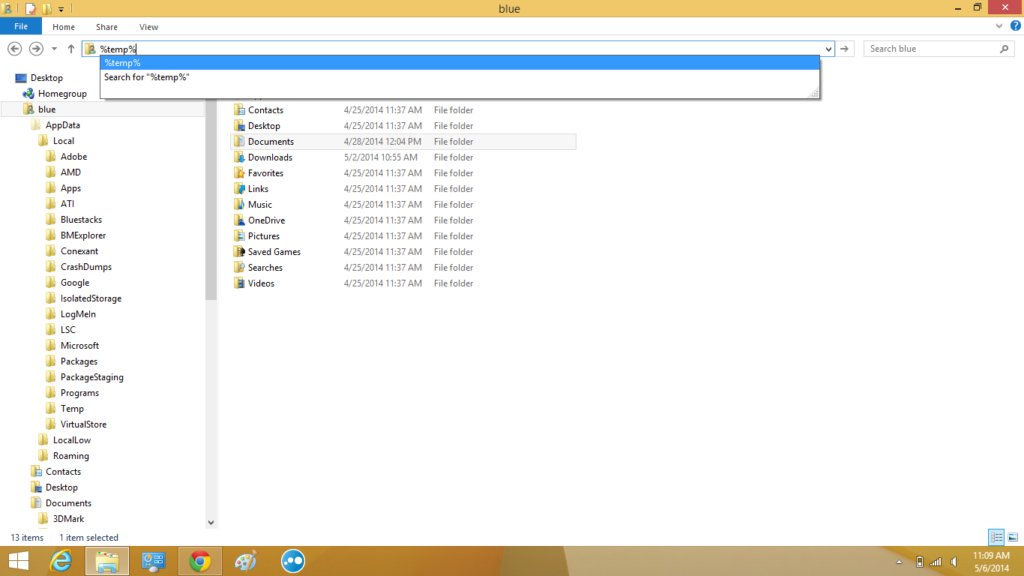1024x576 pixels.
Task: Click the Saved Games folder icon
Action: 240,251
